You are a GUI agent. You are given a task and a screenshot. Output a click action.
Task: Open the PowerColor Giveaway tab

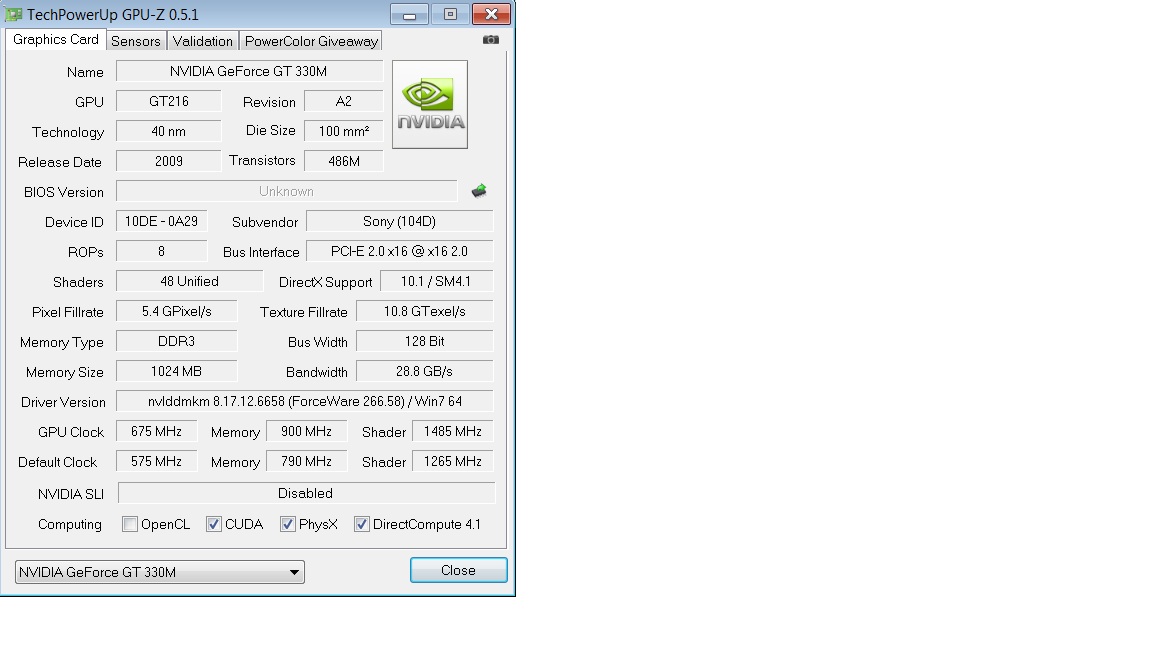(312, 41)
